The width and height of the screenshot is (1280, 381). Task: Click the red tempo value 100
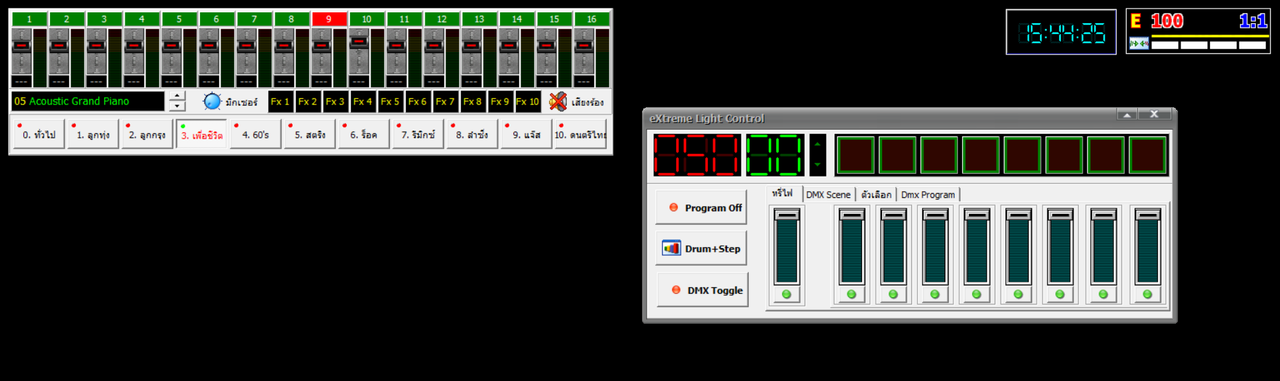[x=1167, y=21]
